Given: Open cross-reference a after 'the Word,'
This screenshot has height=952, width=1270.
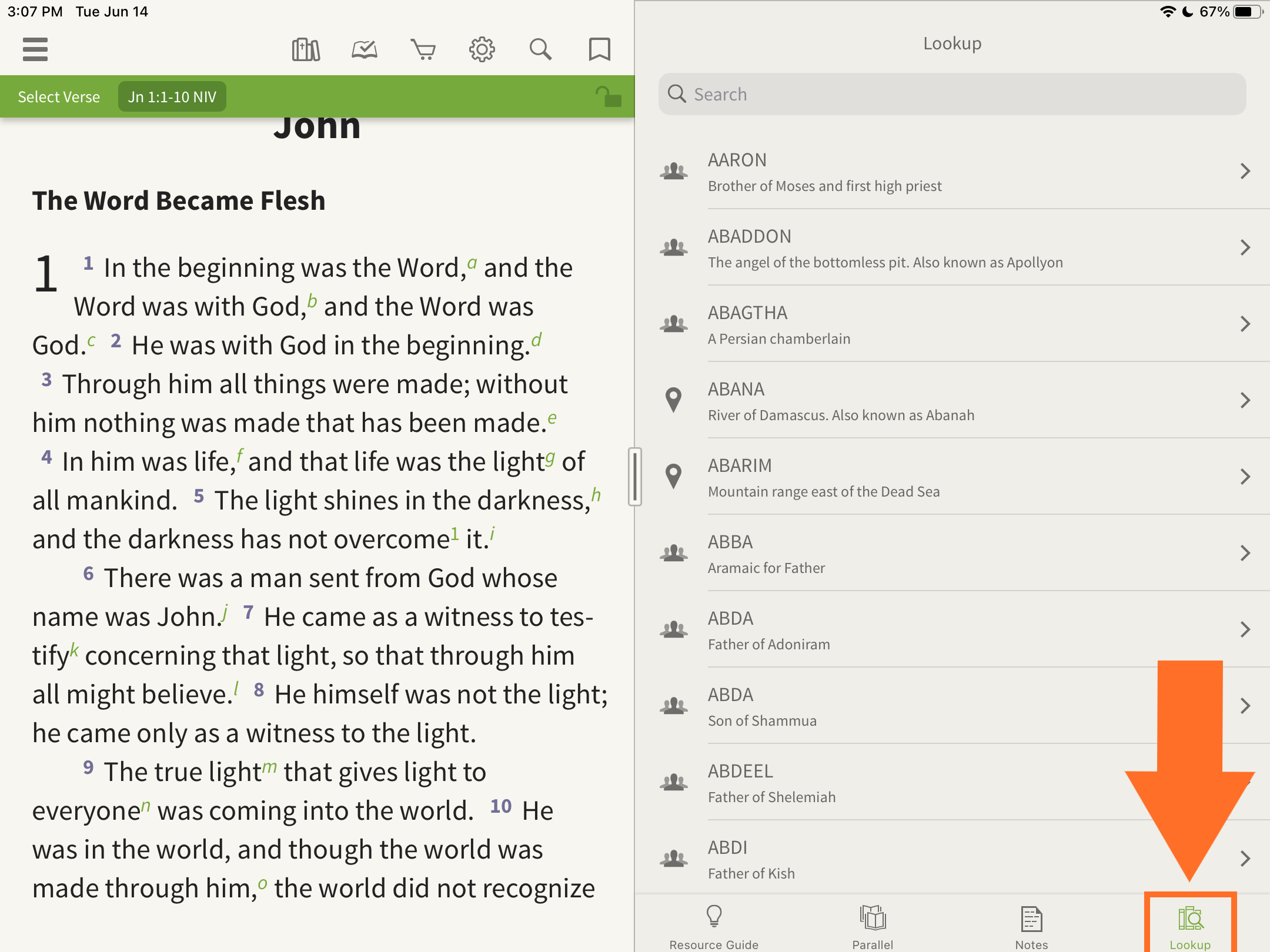Looking at the screenshot, I should [472, 262].
